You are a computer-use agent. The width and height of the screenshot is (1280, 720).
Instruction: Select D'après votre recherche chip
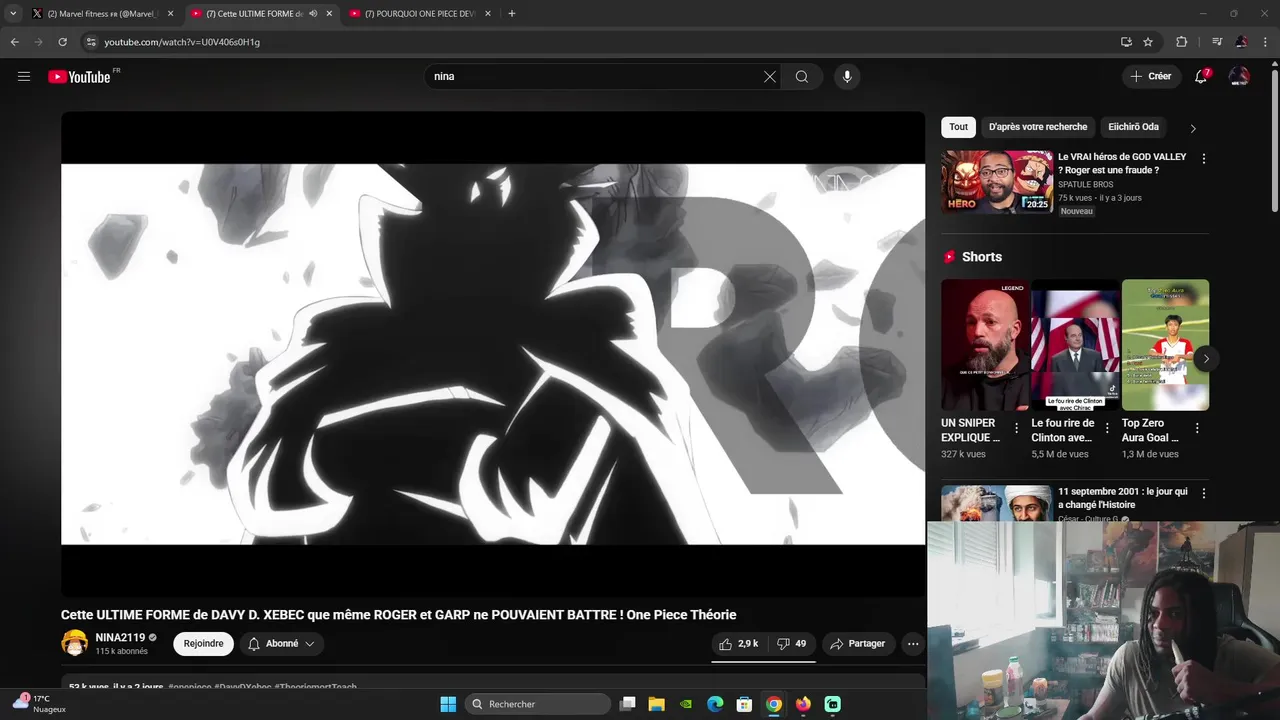tap(1038, 127)
